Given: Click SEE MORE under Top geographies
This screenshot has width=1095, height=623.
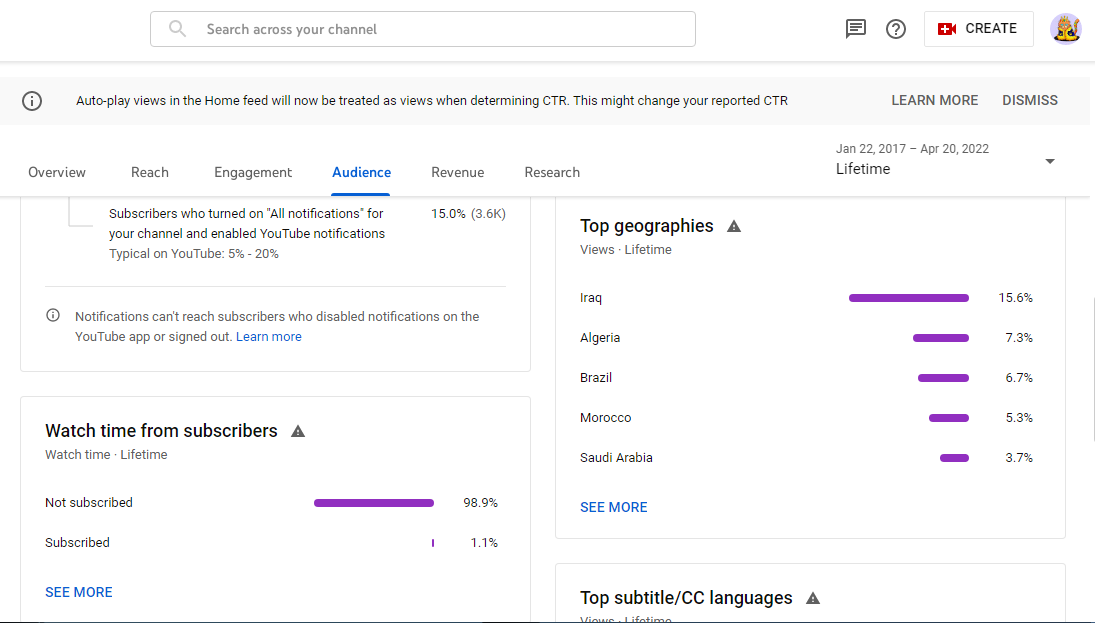Looking at the screenshot, I should point(614,508).
